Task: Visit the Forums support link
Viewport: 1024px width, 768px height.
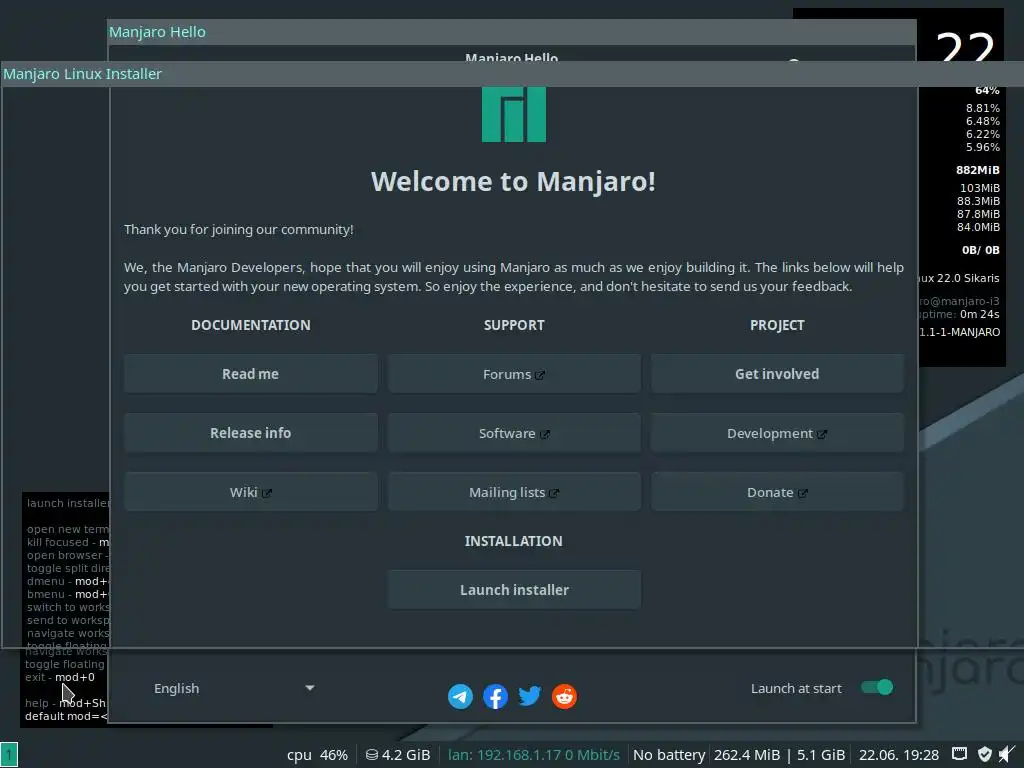Action: click(514, 374)
